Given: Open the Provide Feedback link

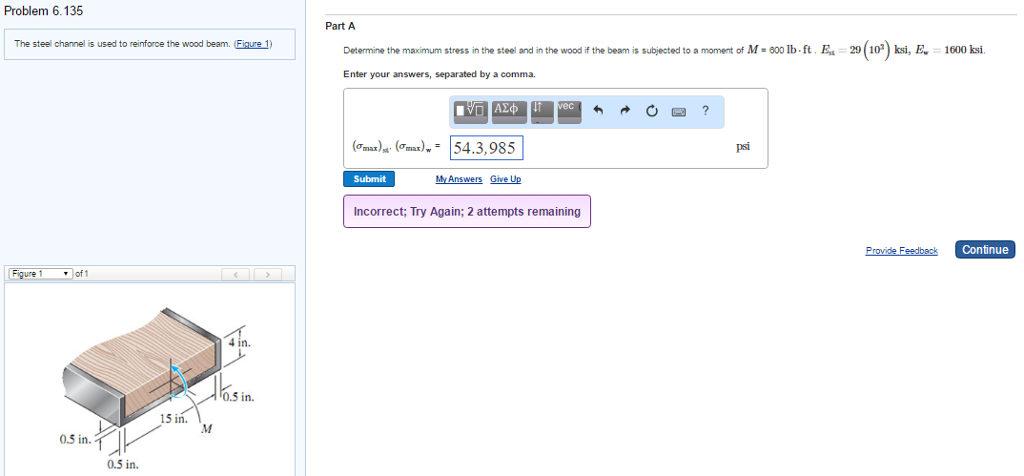Looking at the screenshot, I should pos(901,250).
